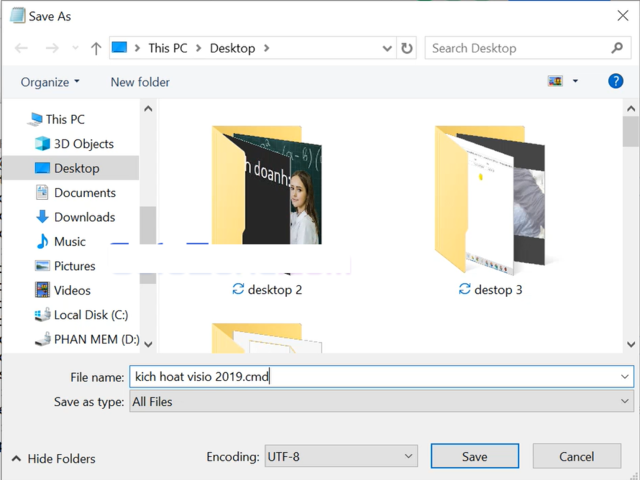Screen dimensions: 640x480
Task: Open the view options dropdown arrow
Action: (575, 81)
